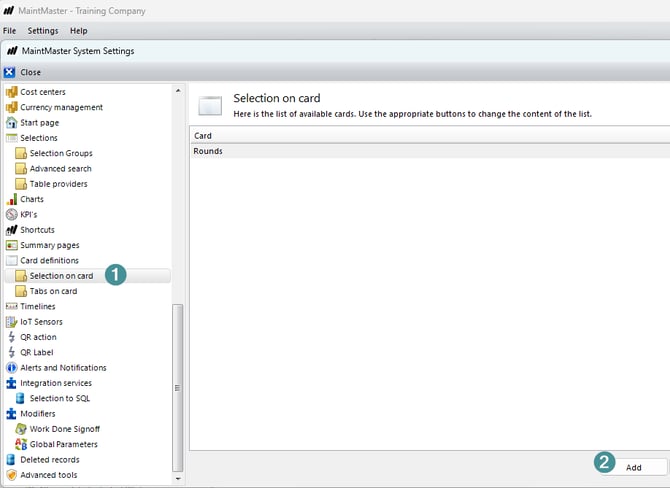Click the Work Done Signoff icon

(x=21, y=429)
